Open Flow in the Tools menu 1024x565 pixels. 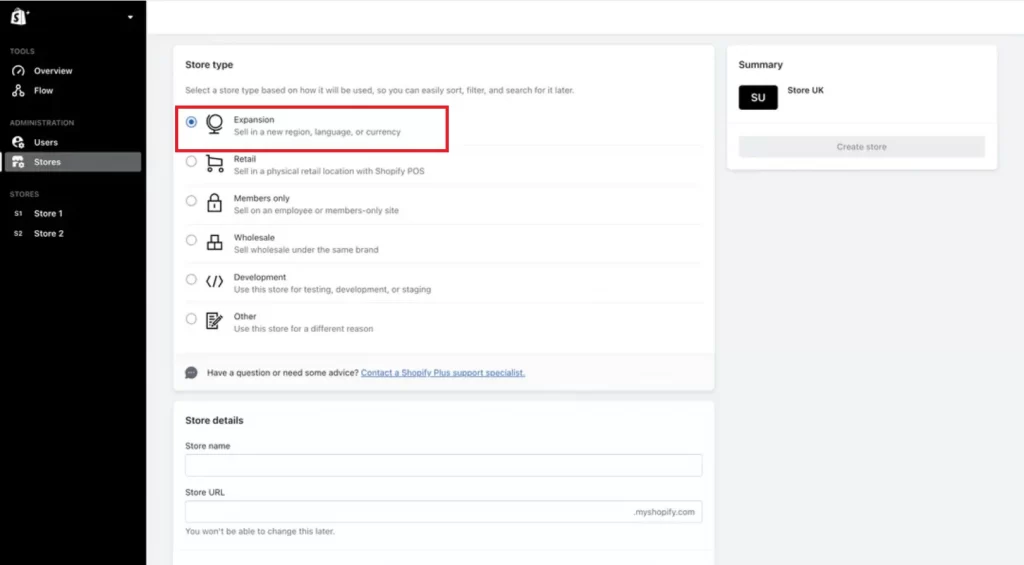pyautogui.click(x=43, y=90)
